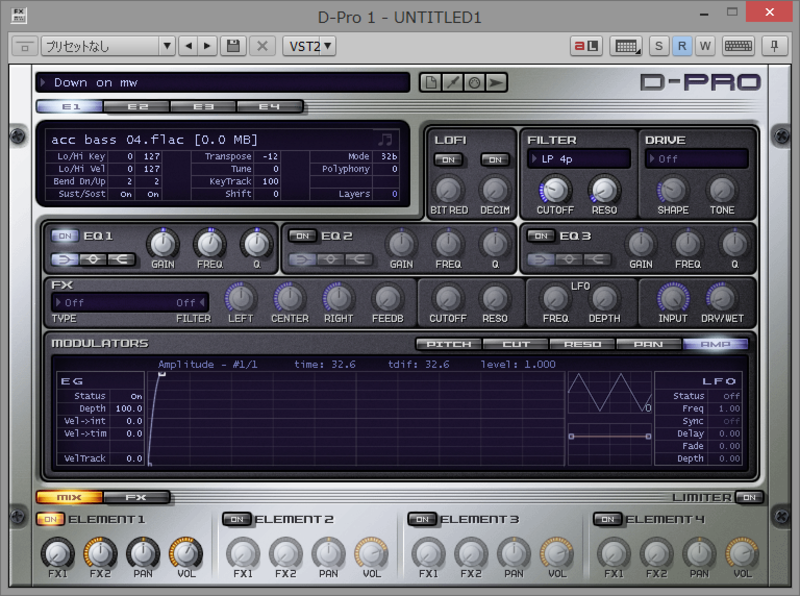Viewport: 800px width, 596px height.
Task: Switch to the CUT modulator tab
Action: coord(515,344)
